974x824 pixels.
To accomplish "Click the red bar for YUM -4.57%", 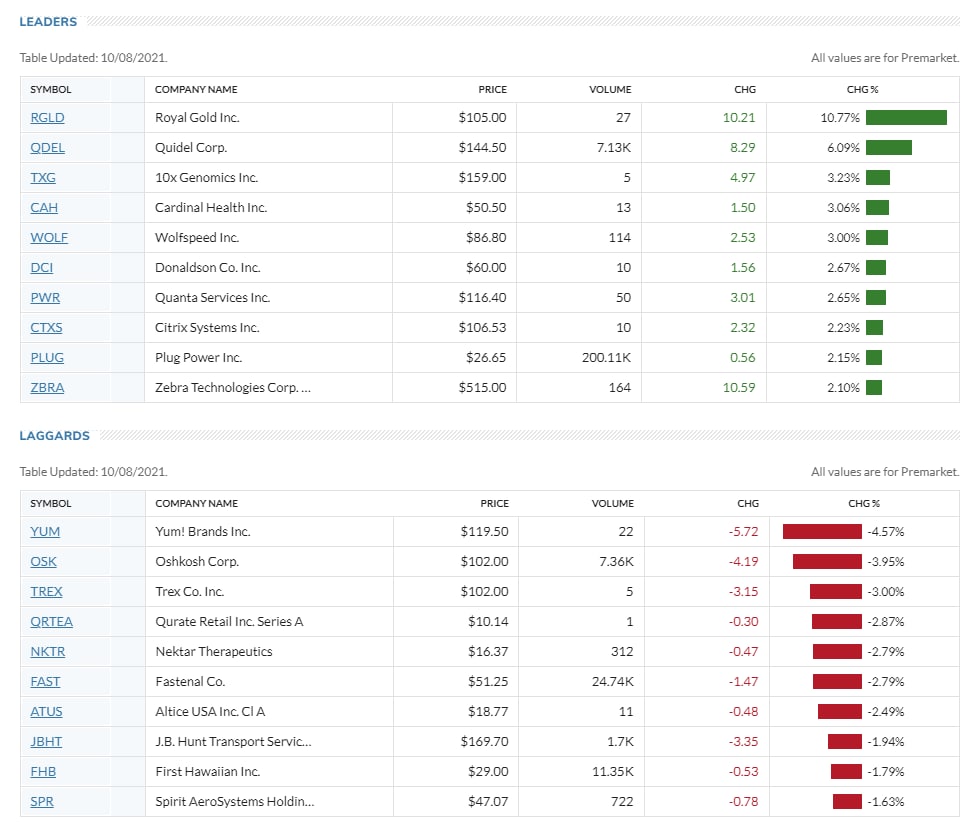I will click(x=822, y=532).
